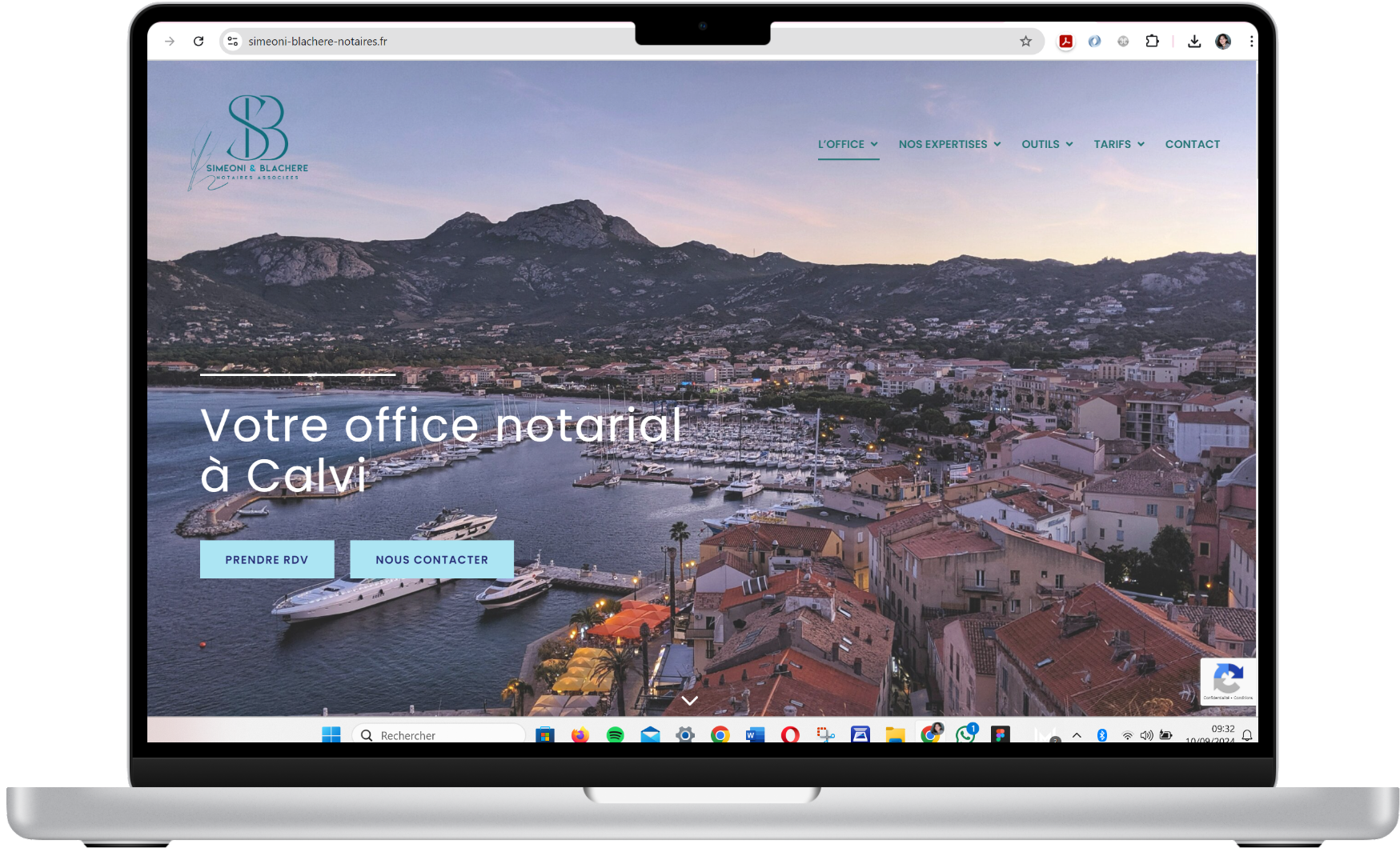Go to the CONTACT page
This screenshot has width=1400, height=852.
(x=1193, y=144)
